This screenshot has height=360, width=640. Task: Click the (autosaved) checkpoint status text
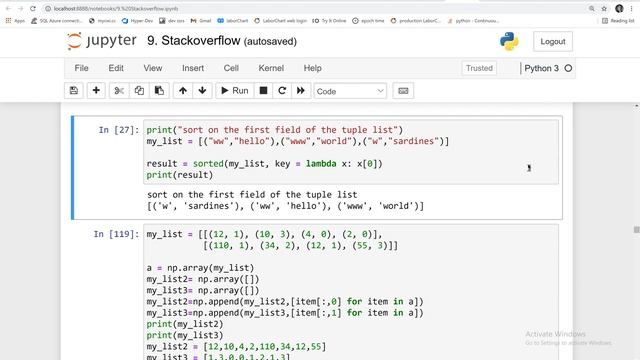(270, 42)
